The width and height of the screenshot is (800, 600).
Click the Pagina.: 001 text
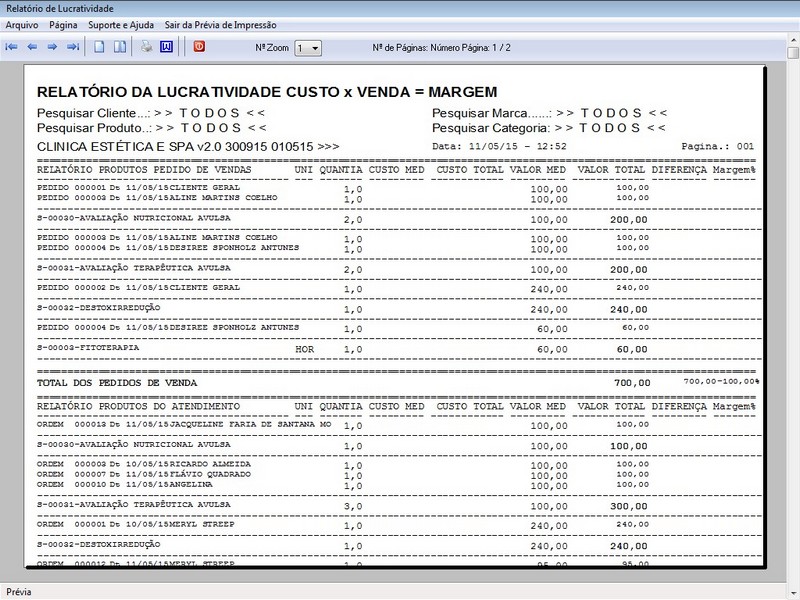click(x=717, y=146)
